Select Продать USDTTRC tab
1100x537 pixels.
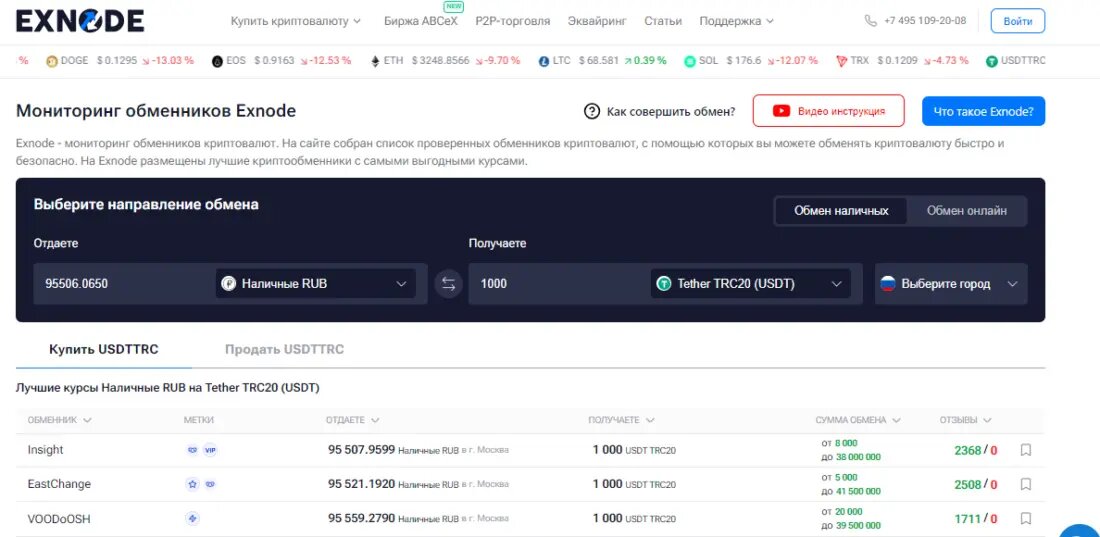pos(284,349)
